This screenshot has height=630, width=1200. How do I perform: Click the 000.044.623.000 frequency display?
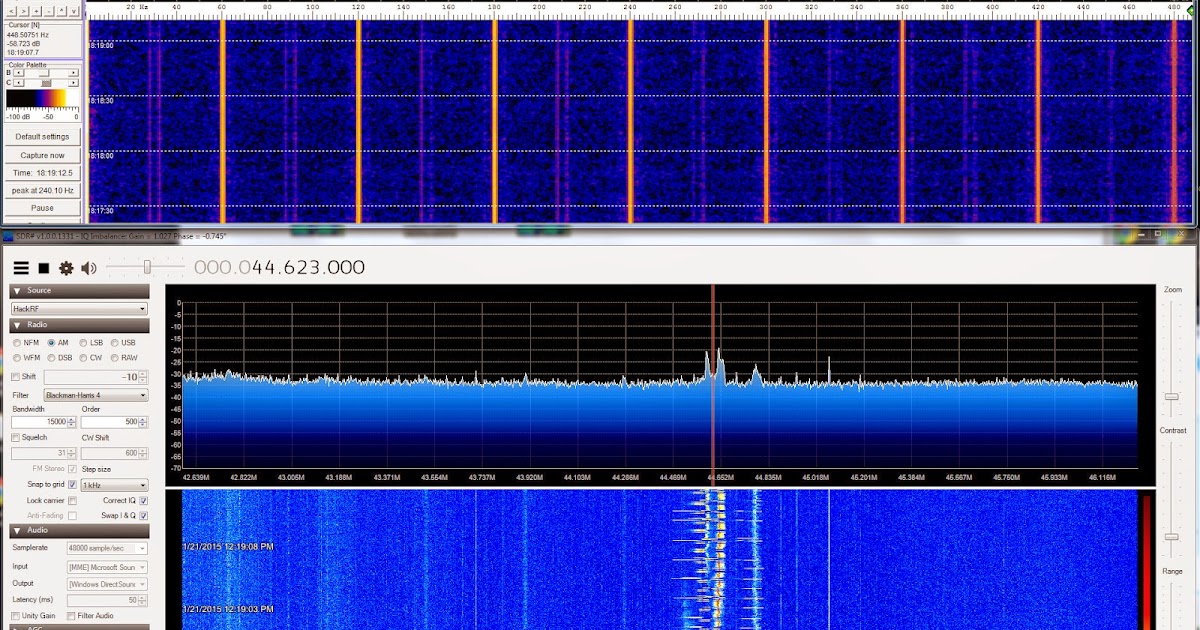point(279,267)
